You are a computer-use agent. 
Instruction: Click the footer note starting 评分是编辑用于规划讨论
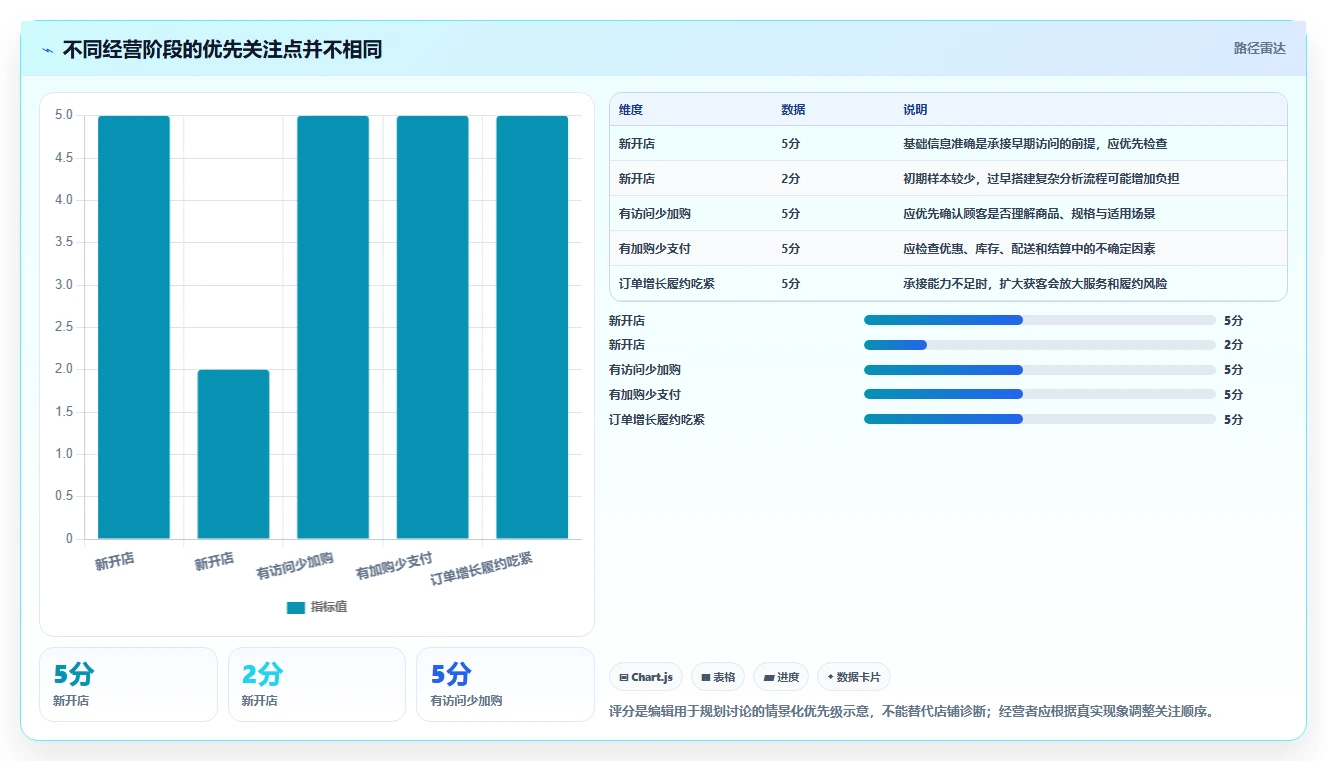tap(910, 712)
